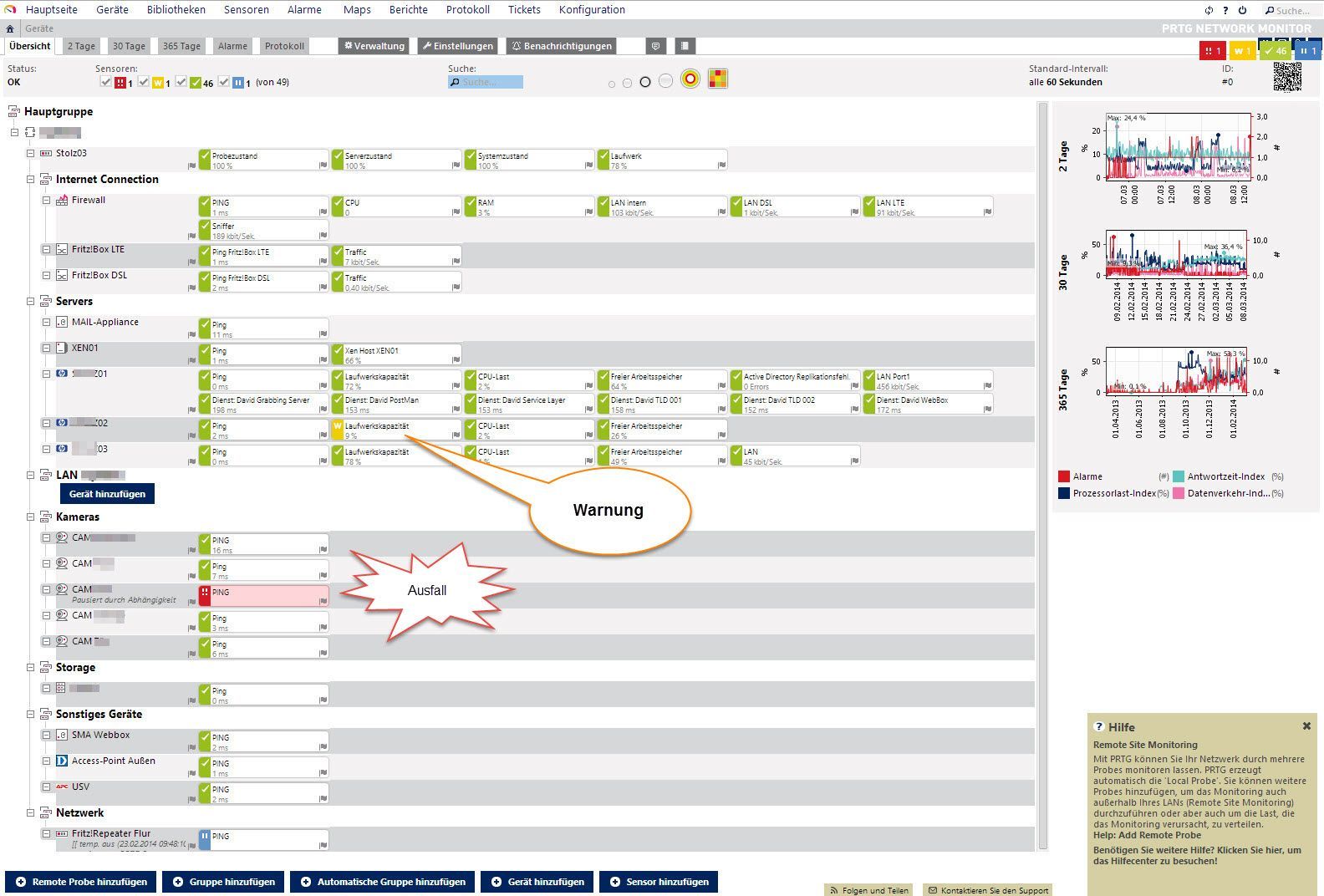
Task: Click the Access-Point Außen device icon
Action: tap(62, 761)
